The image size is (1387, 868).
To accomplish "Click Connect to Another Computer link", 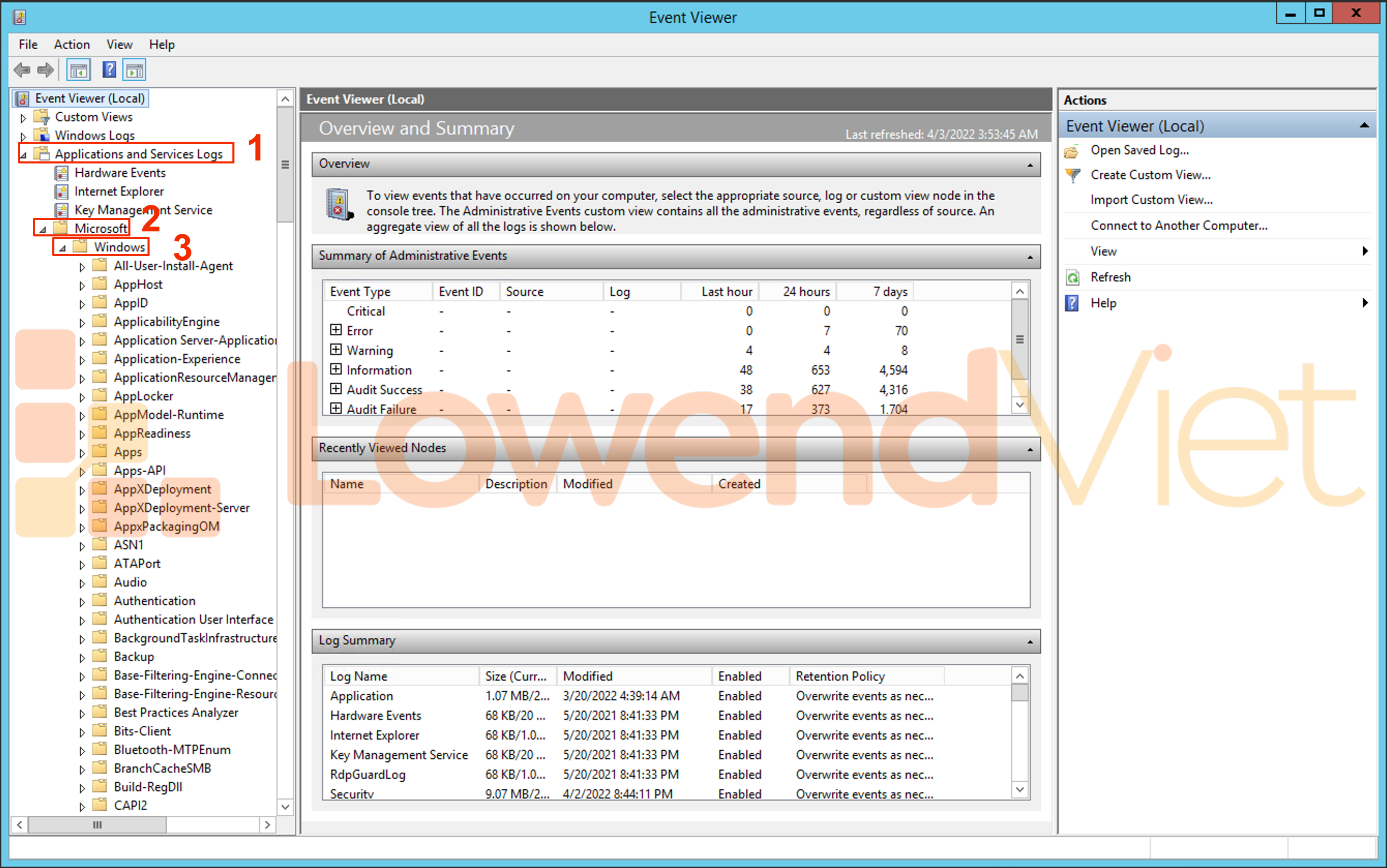I will [x=1178, y=226].
